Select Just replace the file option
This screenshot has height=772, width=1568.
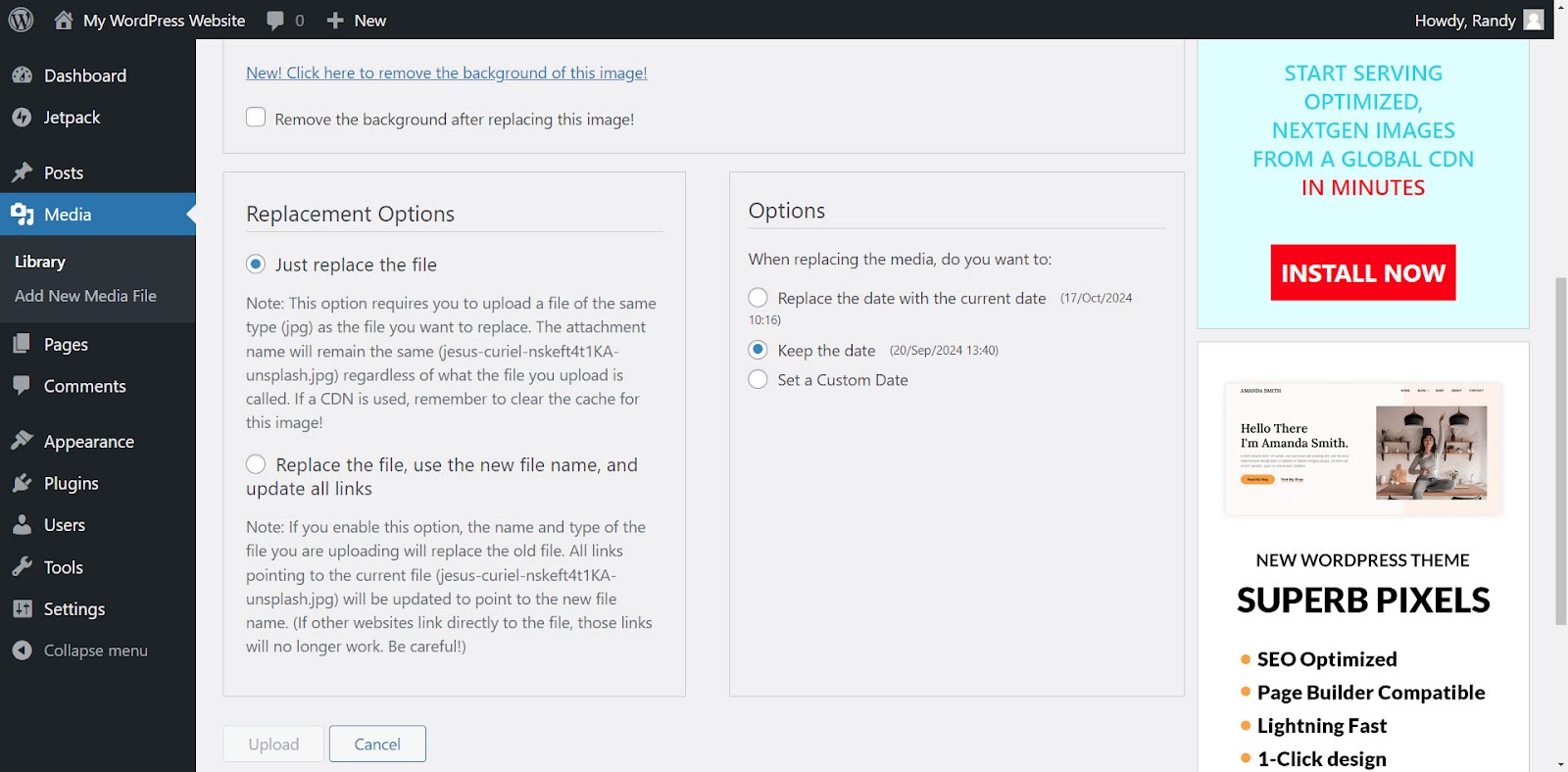point(256,264)
